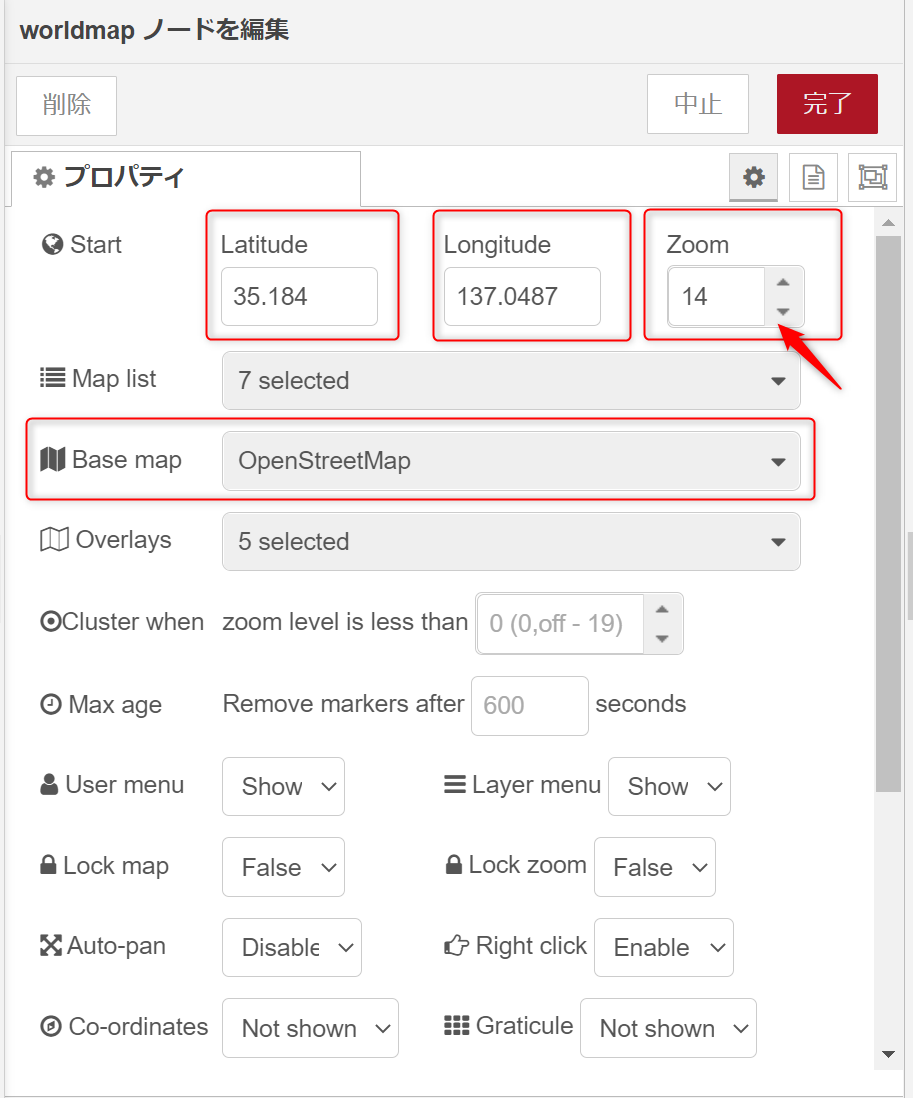Image resolution: width=913 pixels, height=1098 pixels.
Task: Increase the Zoom value with up arrow
Action: click(783, 282)
